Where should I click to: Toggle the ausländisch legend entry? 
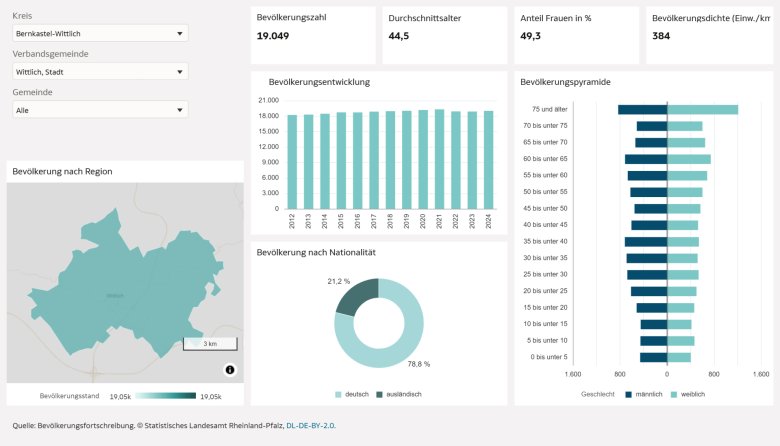click(x=398, y=394)
